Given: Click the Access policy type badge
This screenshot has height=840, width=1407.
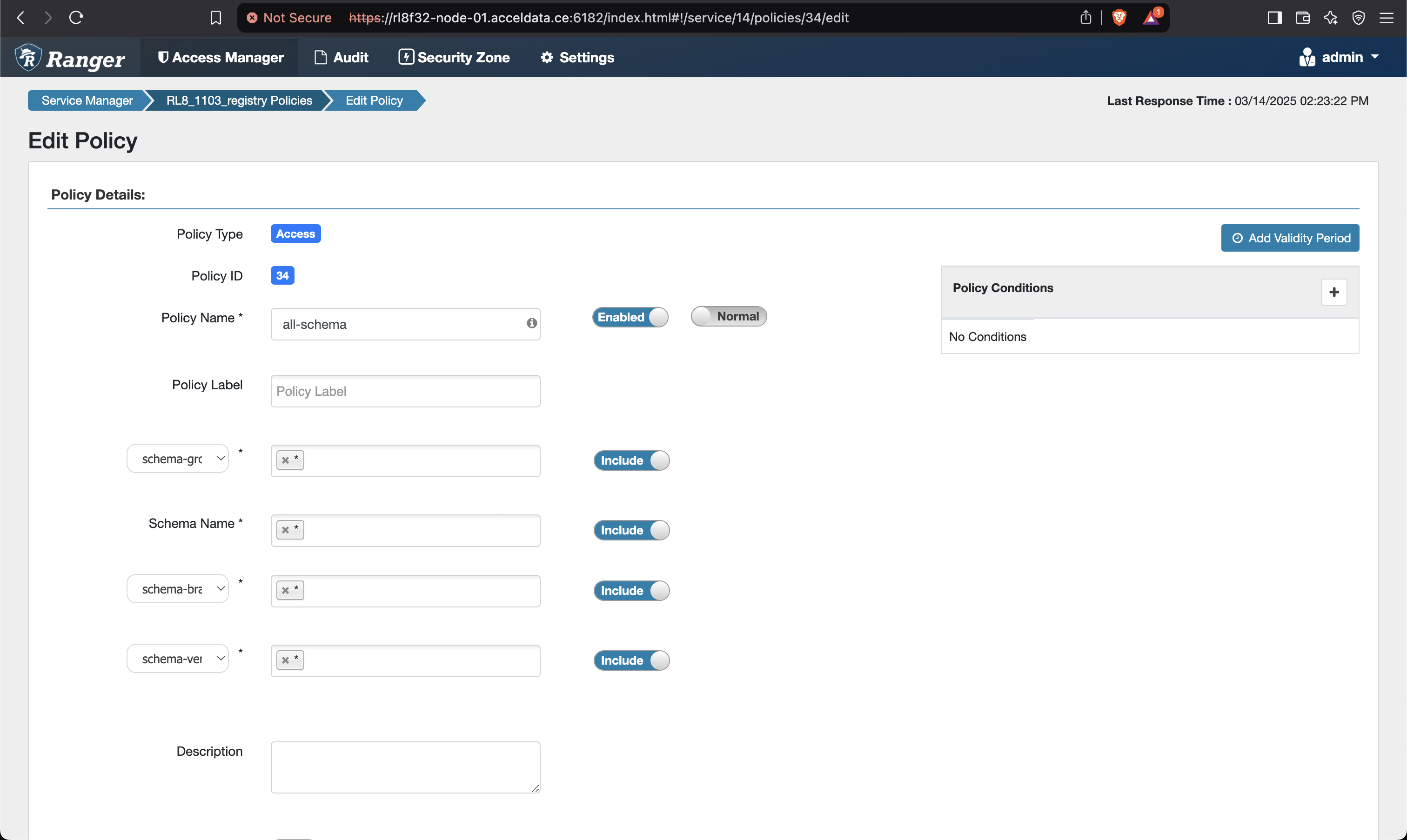Looking at the screenshot, I should [295, 234].
